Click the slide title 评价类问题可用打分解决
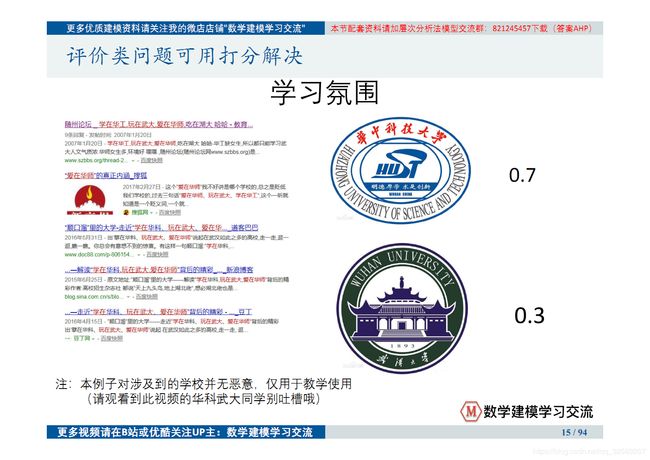Viewport: 650px width, 460px height. click(x=184, y=56)
